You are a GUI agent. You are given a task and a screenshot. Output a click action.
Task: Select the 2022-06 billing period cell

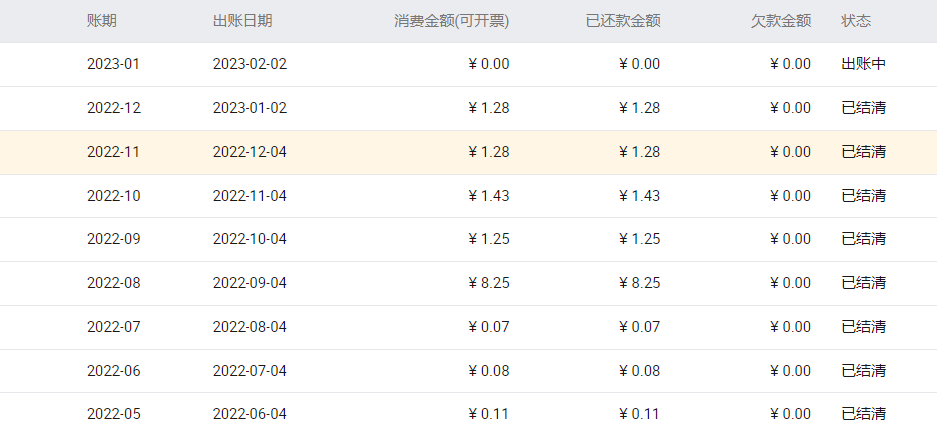114,371
